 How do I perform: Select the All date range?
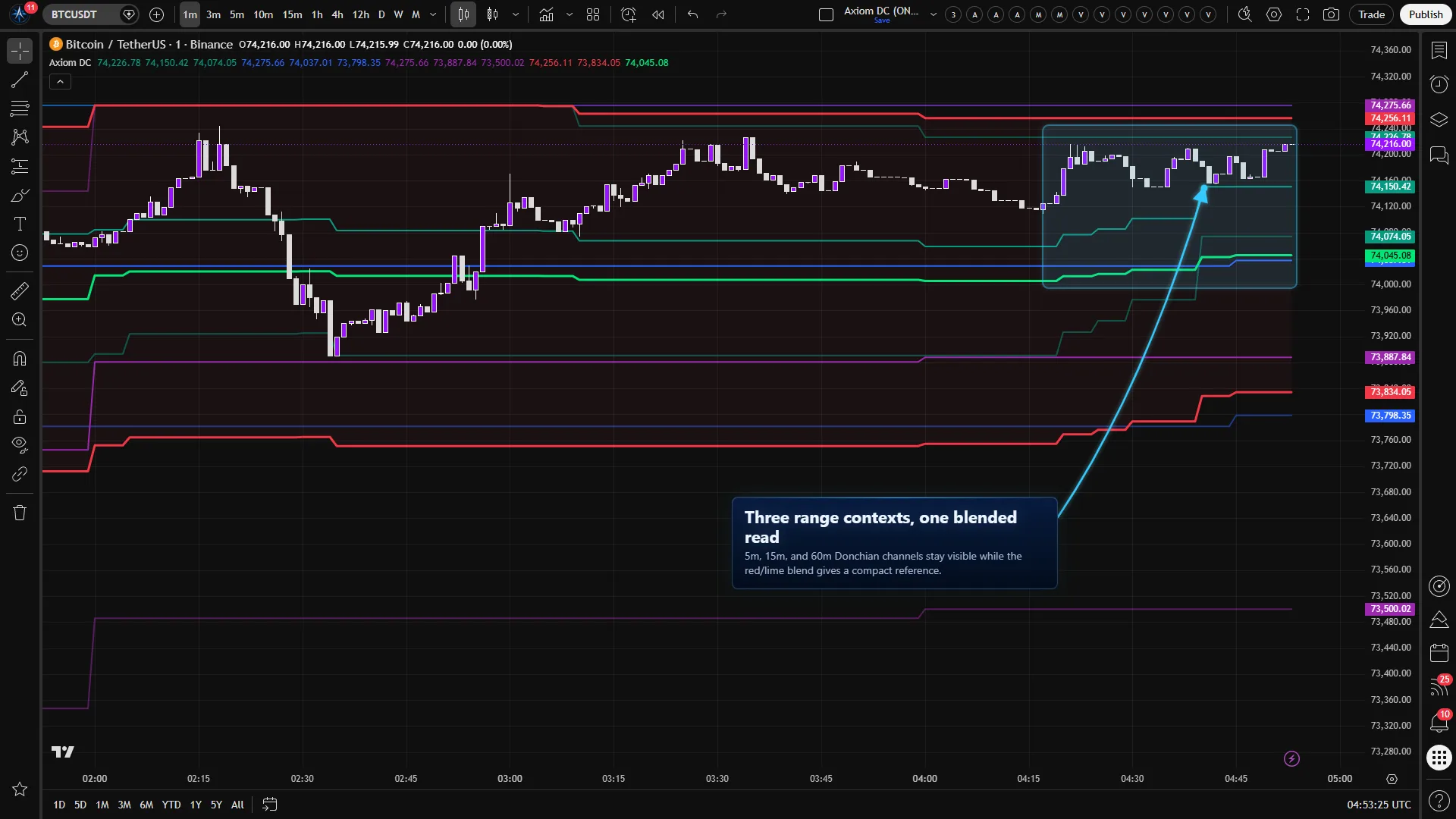coord(237,805)
